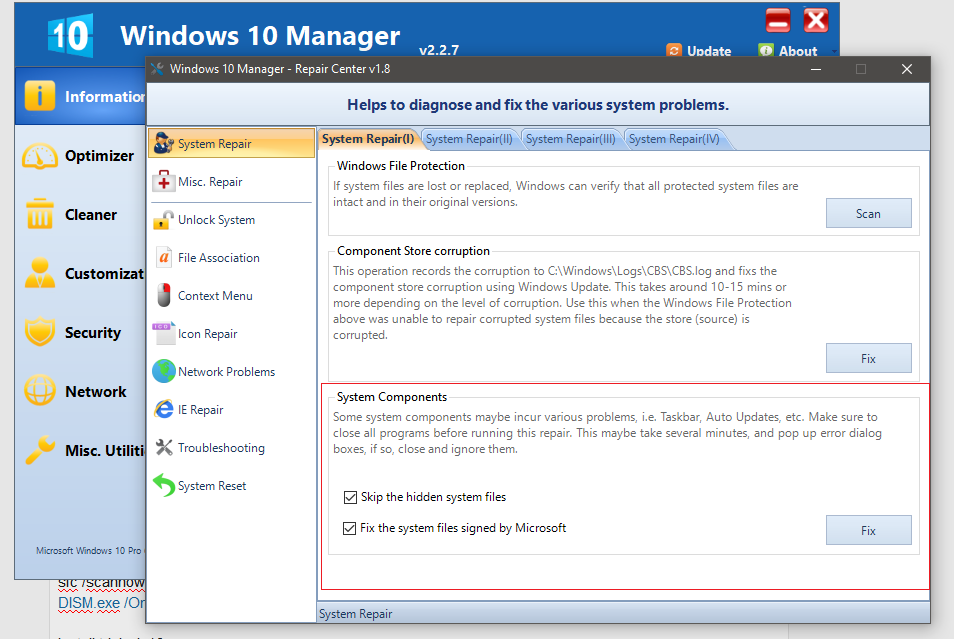Select the Icon Repair ICO icon
This screenshot has width=954, height=639.
[164, 333]
